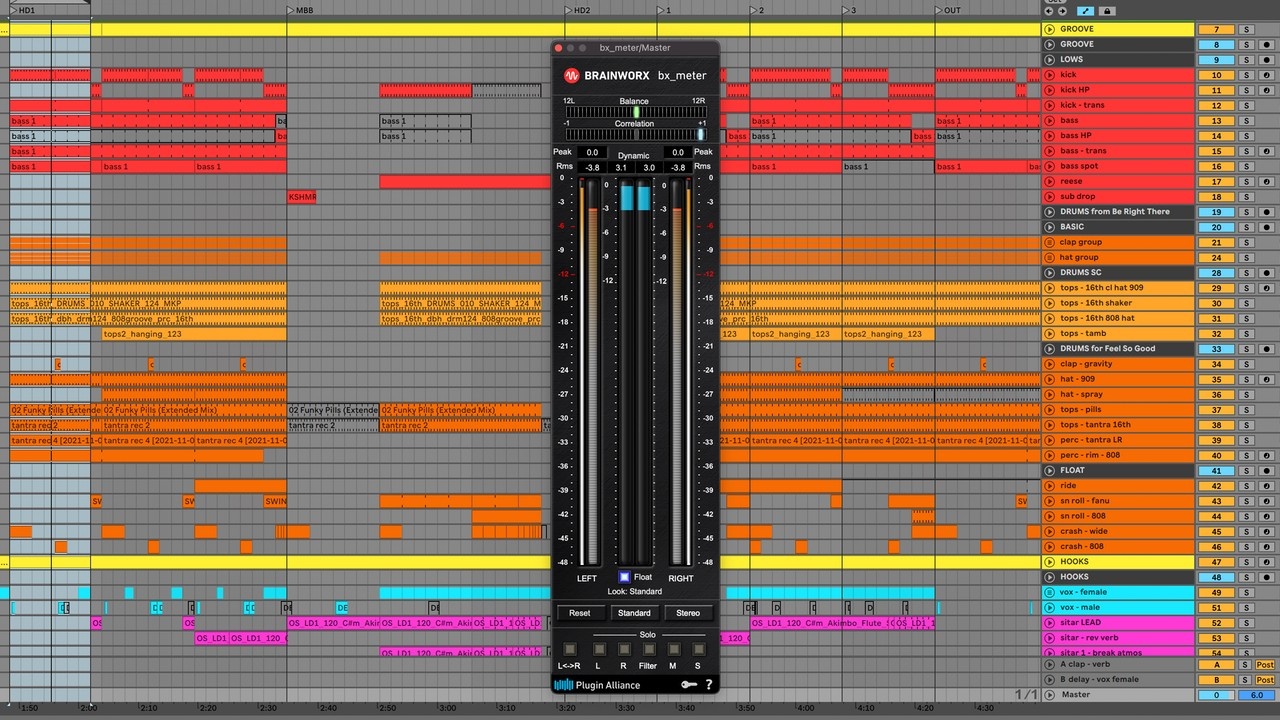Click the clap group track's icon
Screen dimensions: 1280x720
tap(1049, 242)
